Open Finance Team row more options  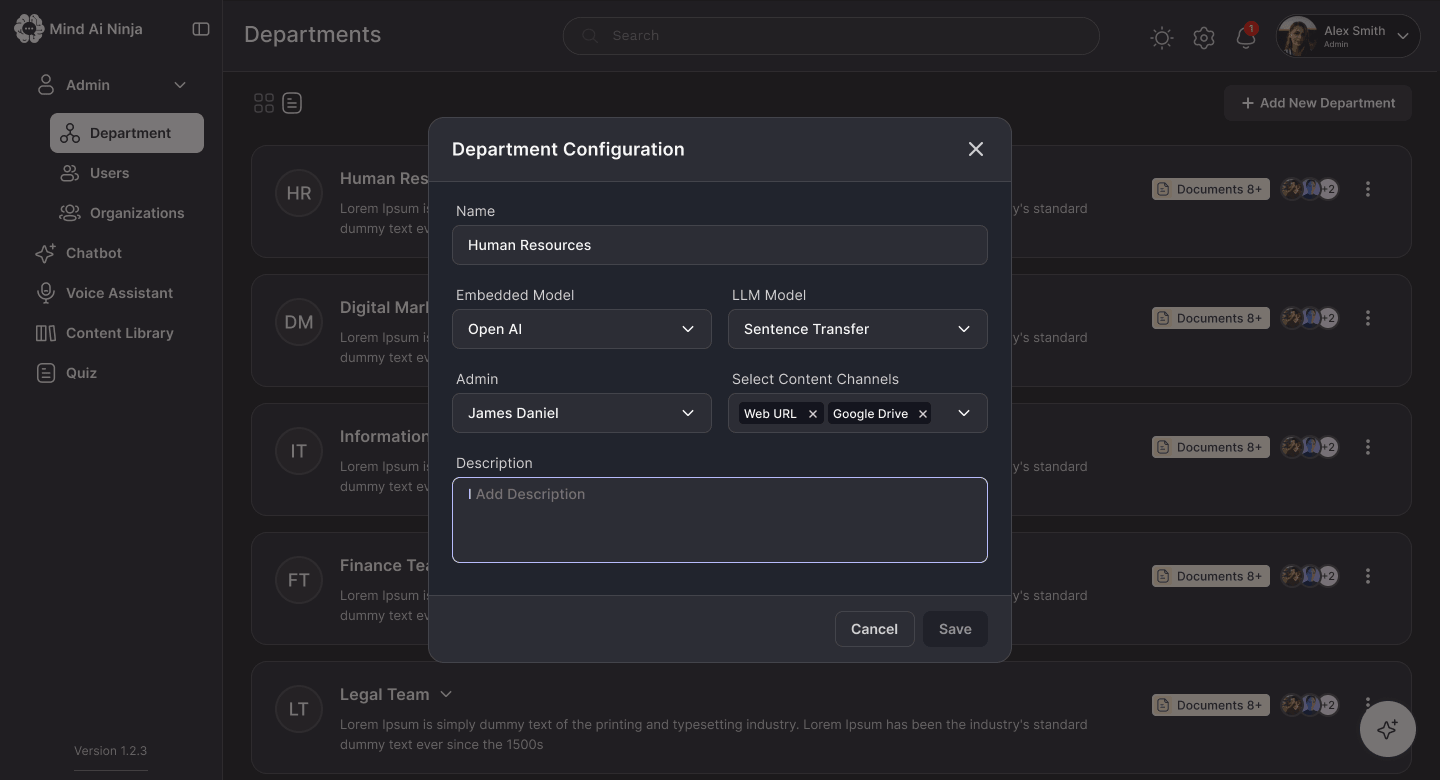coord(1368,576)
